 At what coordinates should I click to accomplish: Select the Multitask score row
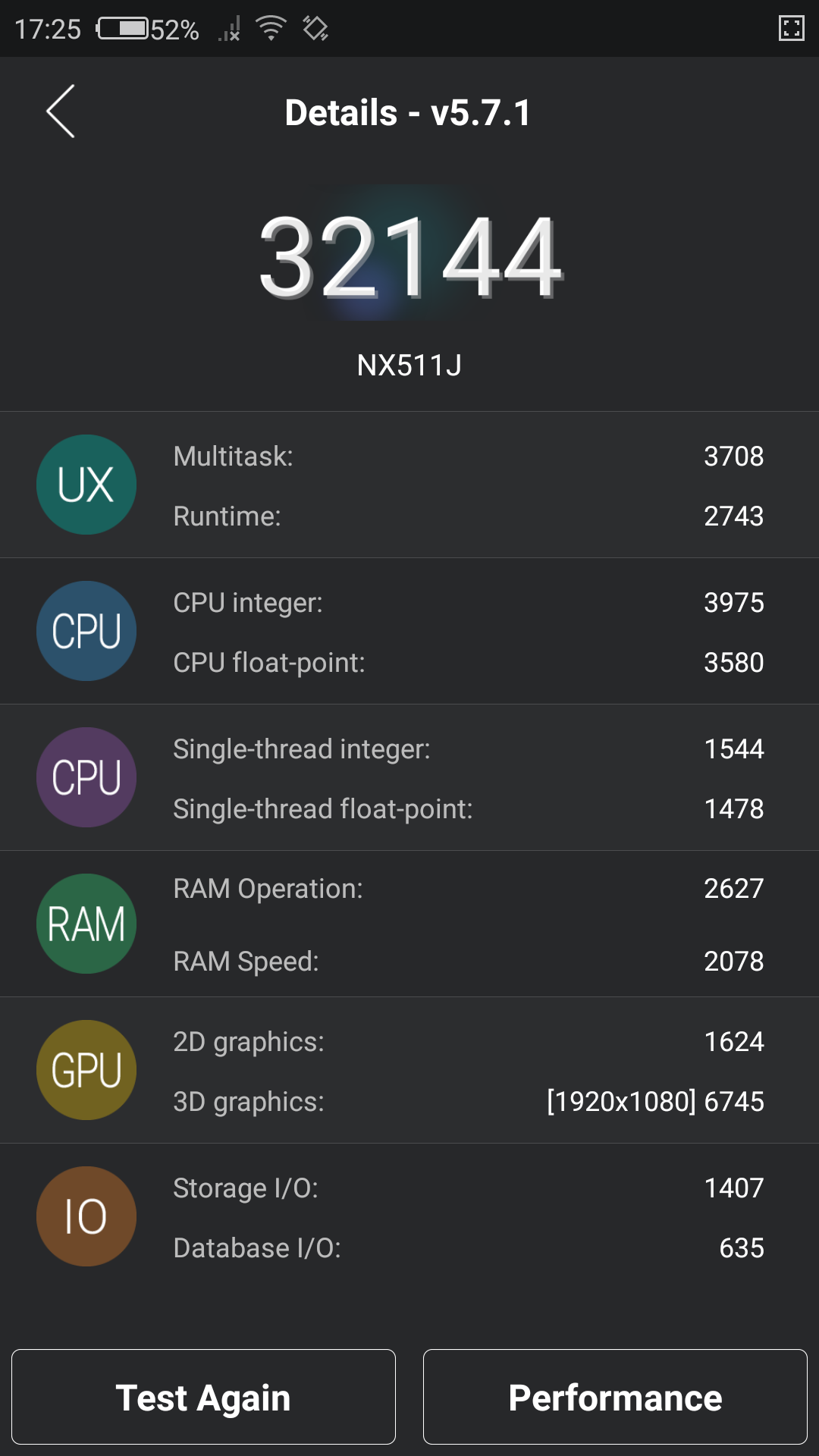click(x=468, y=457)
